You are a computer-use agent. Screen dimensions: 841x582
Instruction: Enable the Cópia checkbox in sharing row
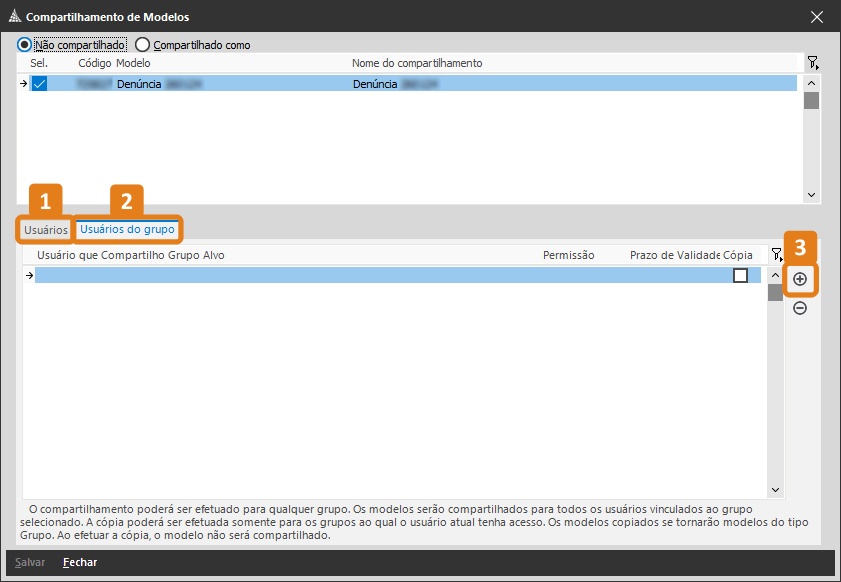pos(740,275)
